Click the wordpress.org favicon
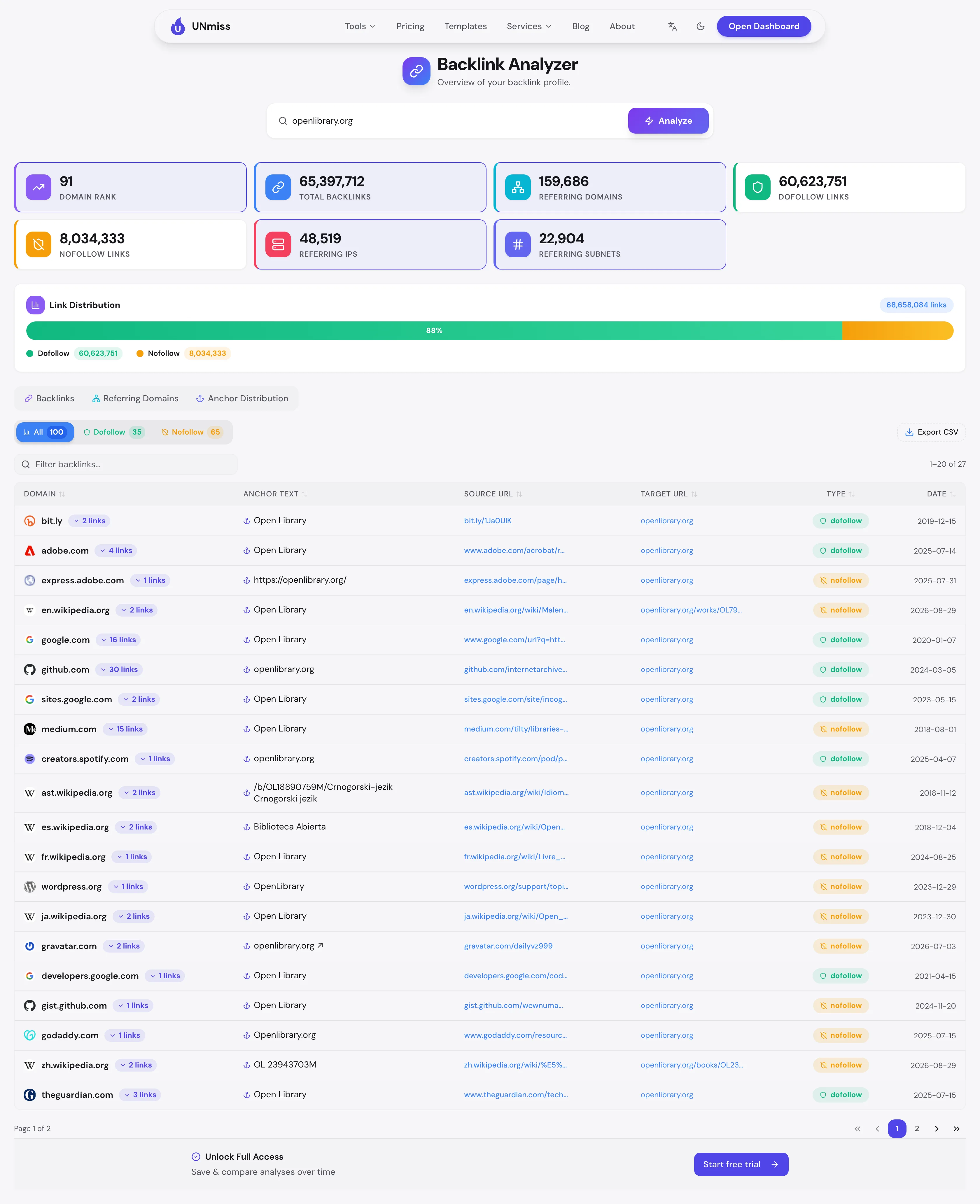The height and width of the screenshot is (1204, 980). click(x=30, y=887)
